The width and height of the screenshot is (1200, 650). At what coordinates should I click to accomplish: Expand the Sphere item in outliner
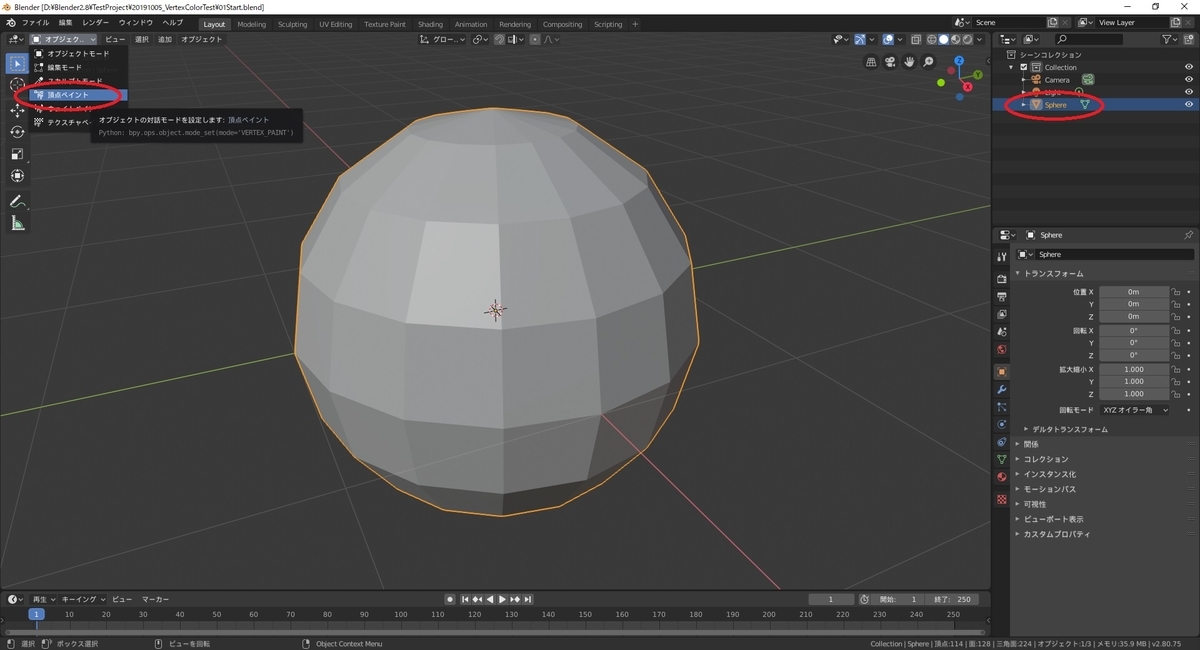pos(1023,104)
